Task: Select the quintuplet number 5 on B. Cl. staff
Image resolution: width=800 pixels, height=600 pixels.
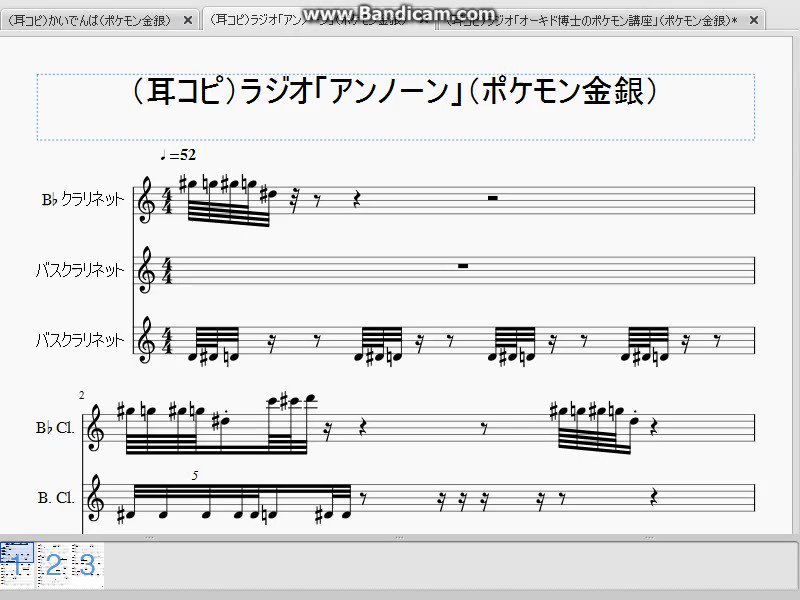Action: coord(195,476)
